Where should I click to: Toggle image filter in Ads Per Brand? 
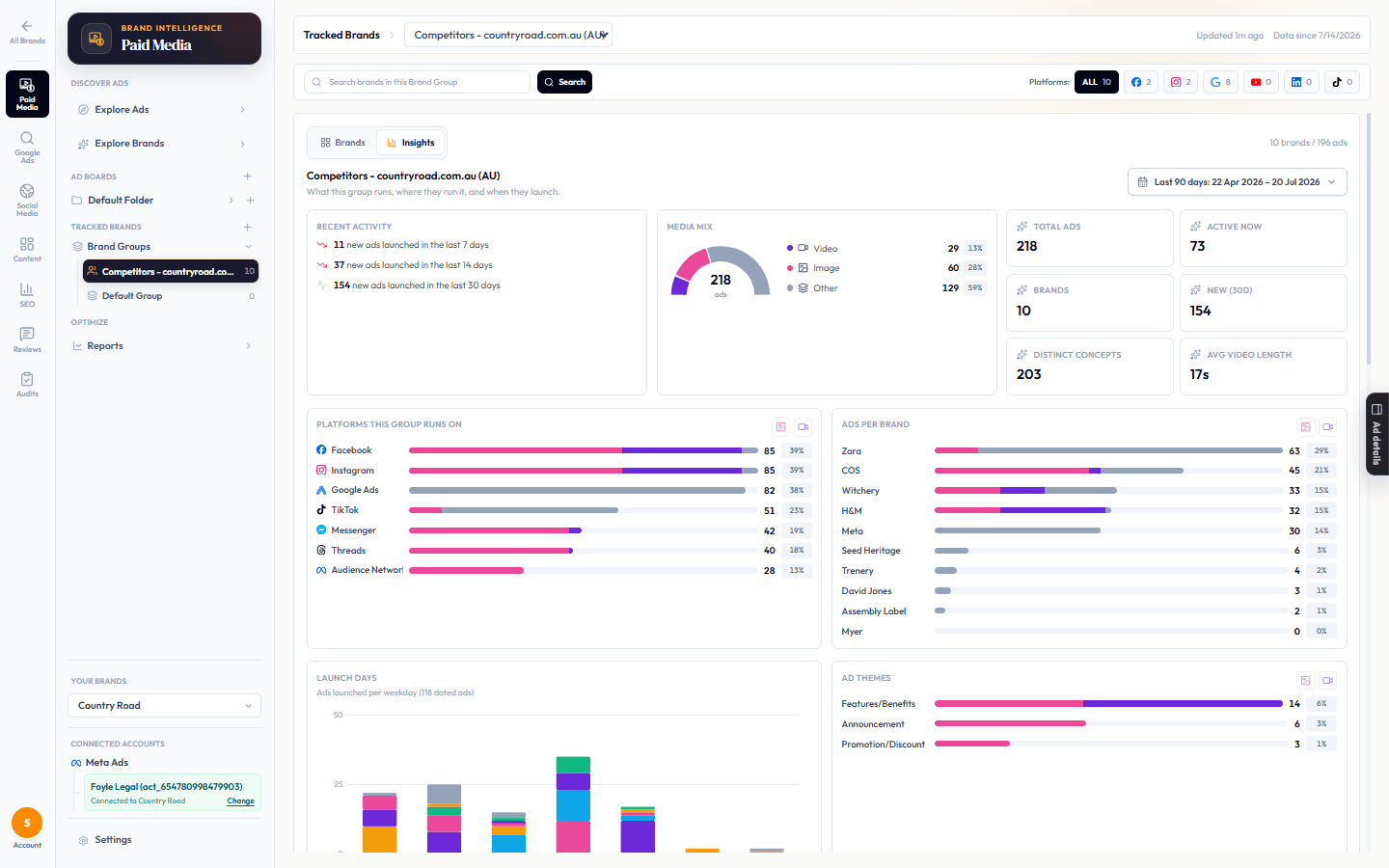[1306, 426]
